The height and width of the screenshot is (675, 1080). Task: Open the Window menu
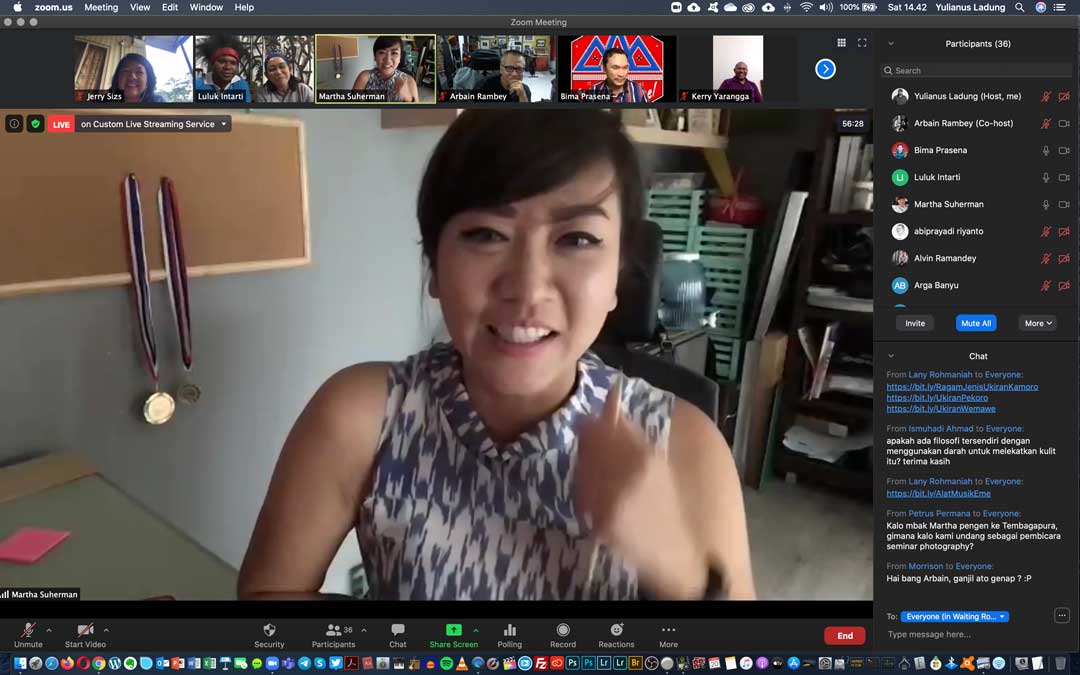coord(206,7)
